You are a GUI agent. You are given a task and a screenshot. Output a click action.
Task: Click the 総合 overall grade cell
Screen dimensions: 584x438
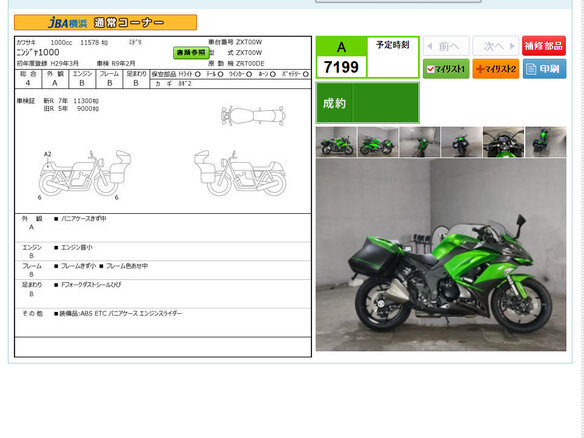[x=28, y=79]
